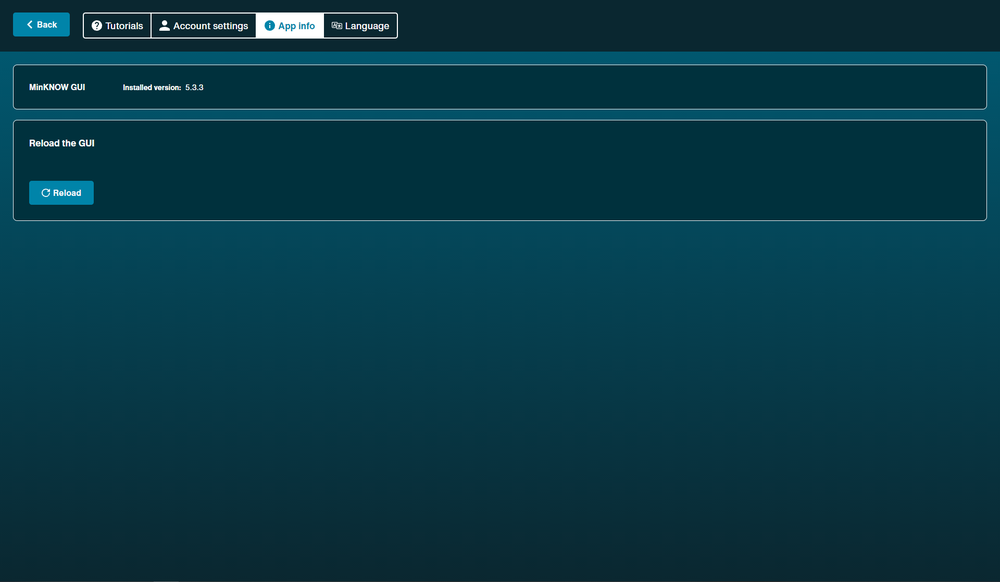
Task: Open the Language tab
Action: tap(360, 25)
